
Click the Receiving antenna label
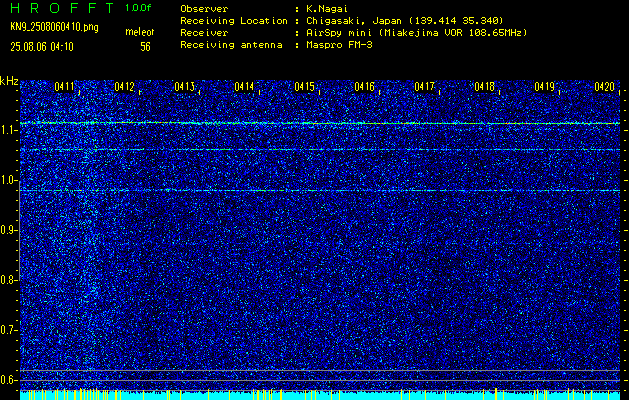pos(231,45)
